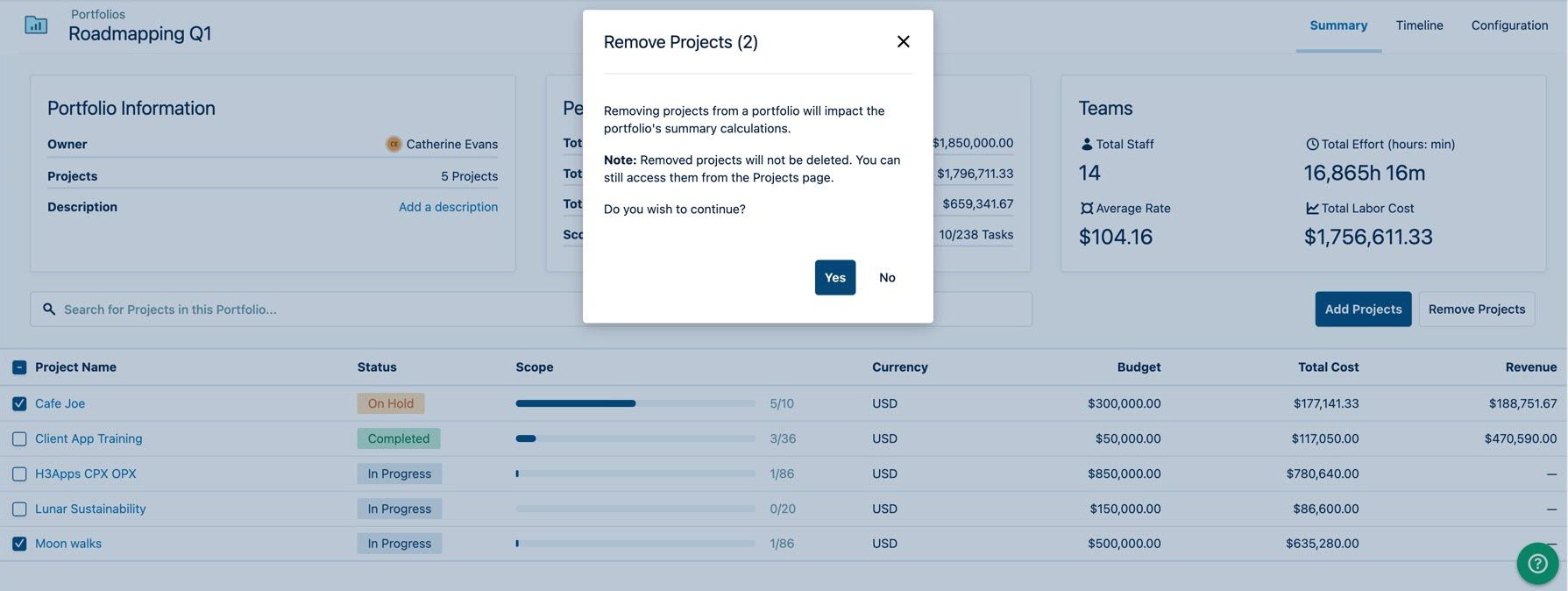Toggle the select-all projects header checkbox

coord(19,367)
